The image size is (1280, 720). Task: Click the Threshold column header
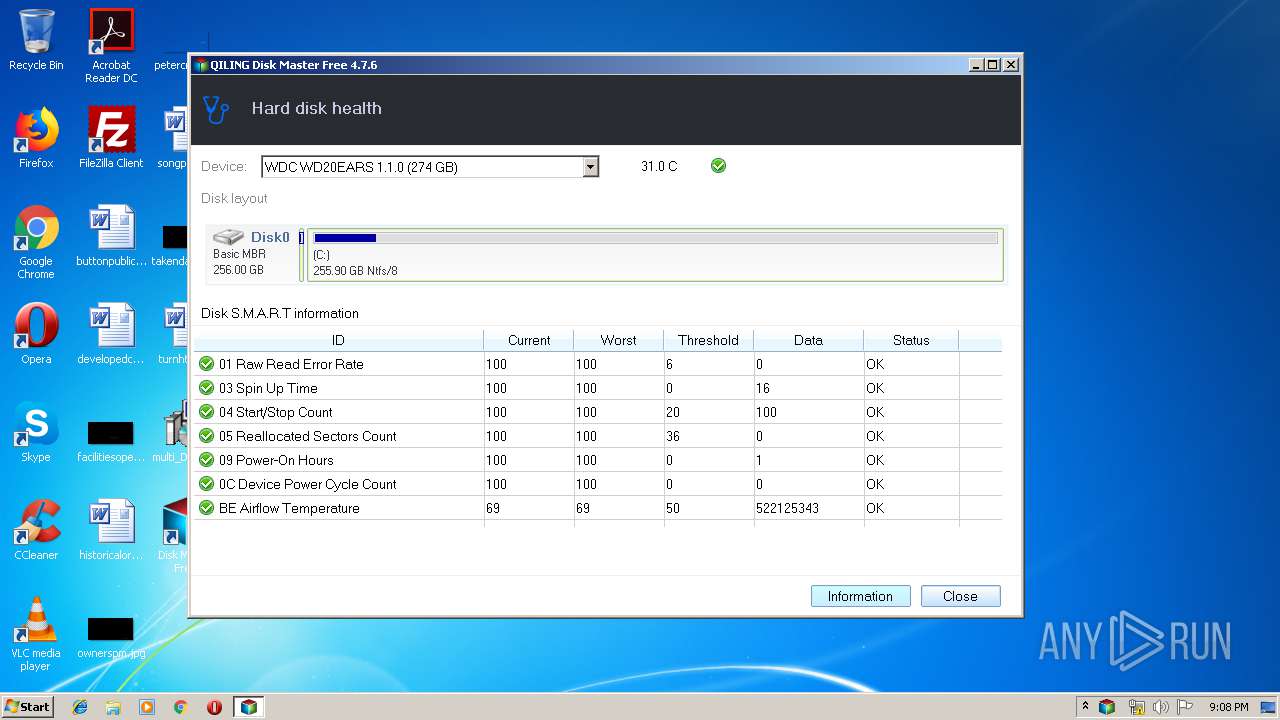[x=708, y=340]
